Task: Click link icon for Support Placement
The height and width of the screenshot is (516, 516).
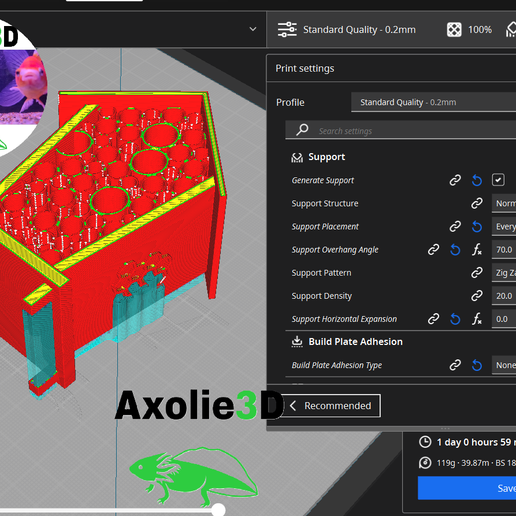Action: coord(455,227)
